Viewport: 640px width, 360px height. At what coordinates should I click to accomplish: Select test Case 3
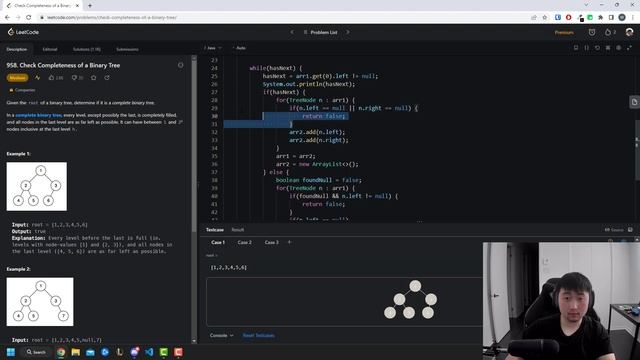click(x=271, y=242)
